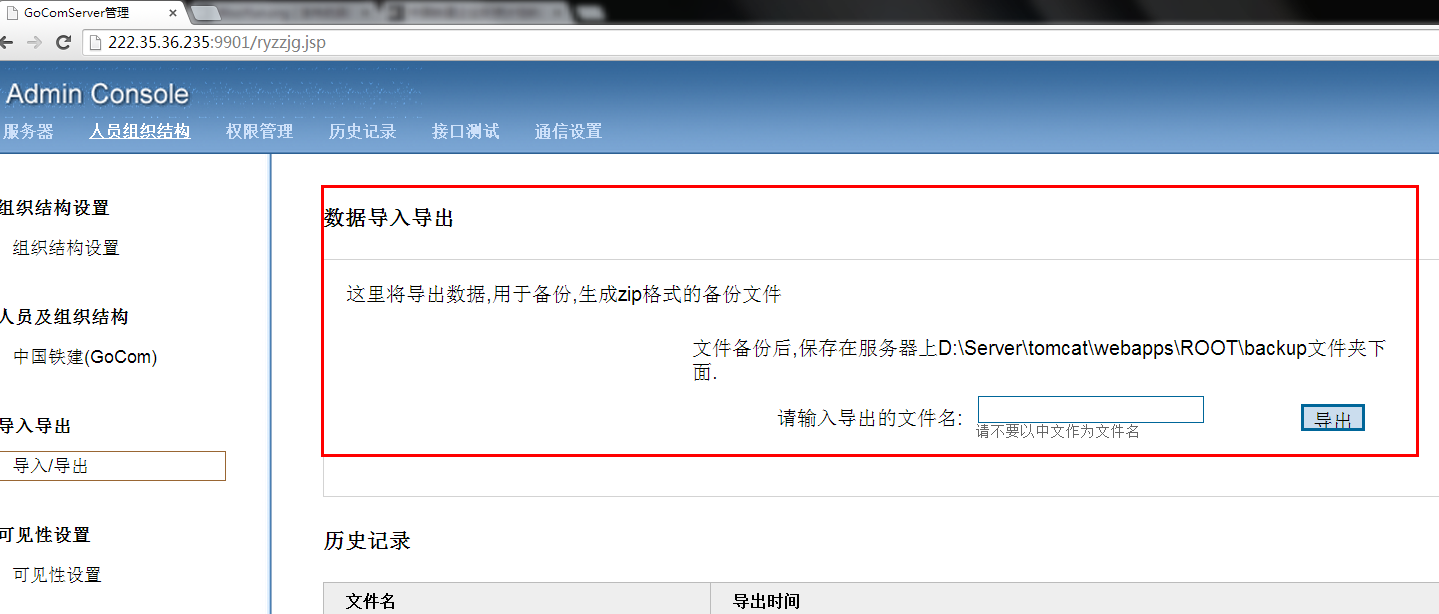Click the 导出 button
The width and height of the screenshot is (1439, 614).
(1332, 419)
